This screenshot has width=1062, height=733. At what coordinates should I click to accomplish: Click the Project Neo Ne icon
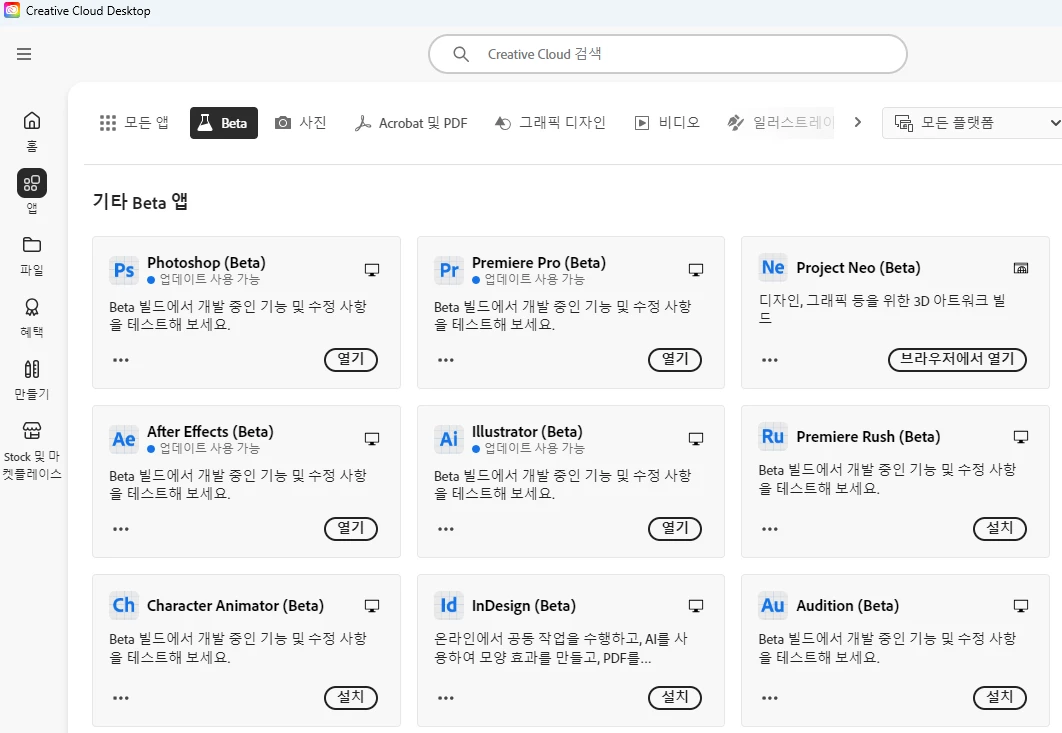pos(773,267)
